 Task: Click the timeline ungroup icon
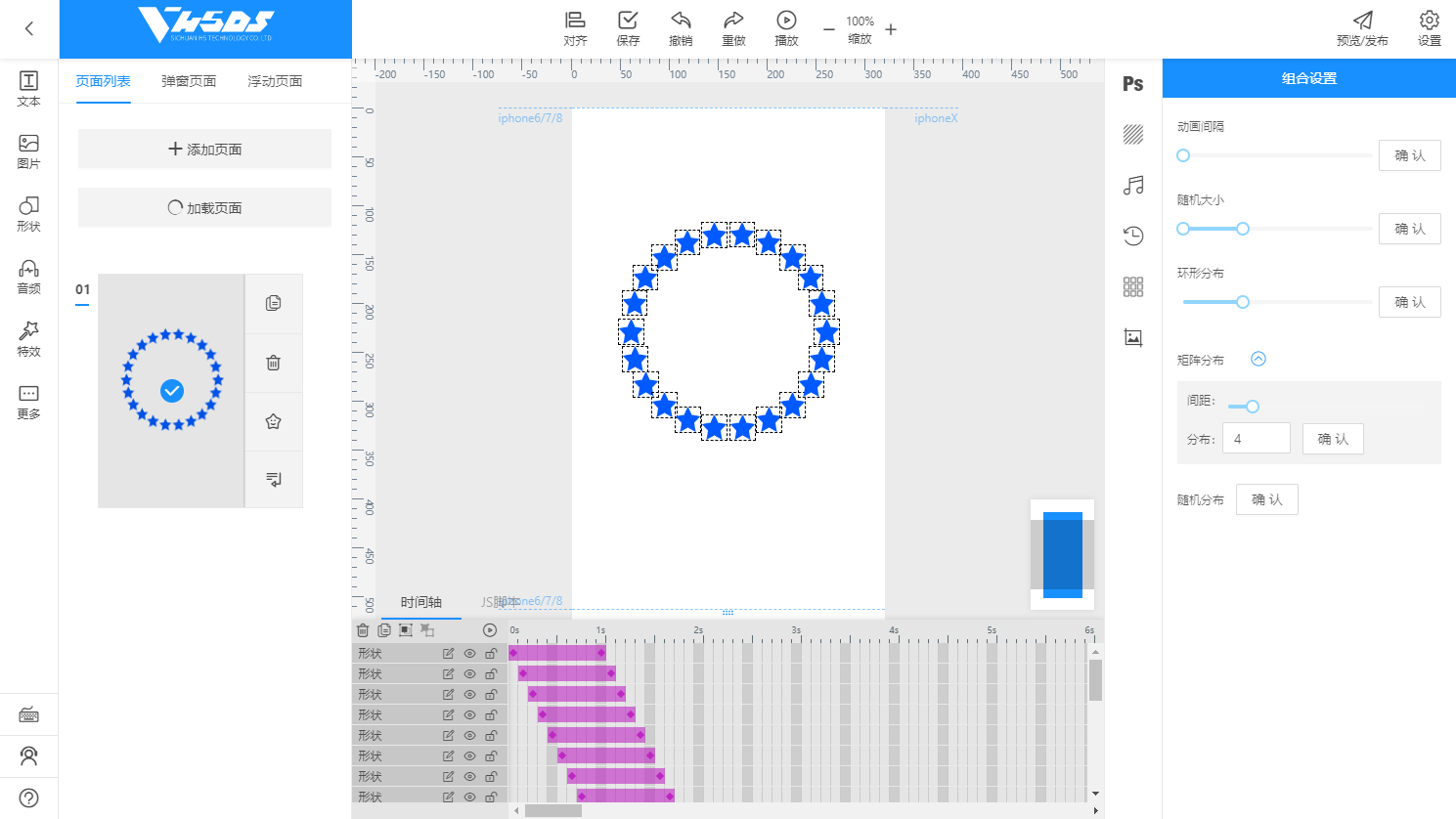[x=427, y=630]
